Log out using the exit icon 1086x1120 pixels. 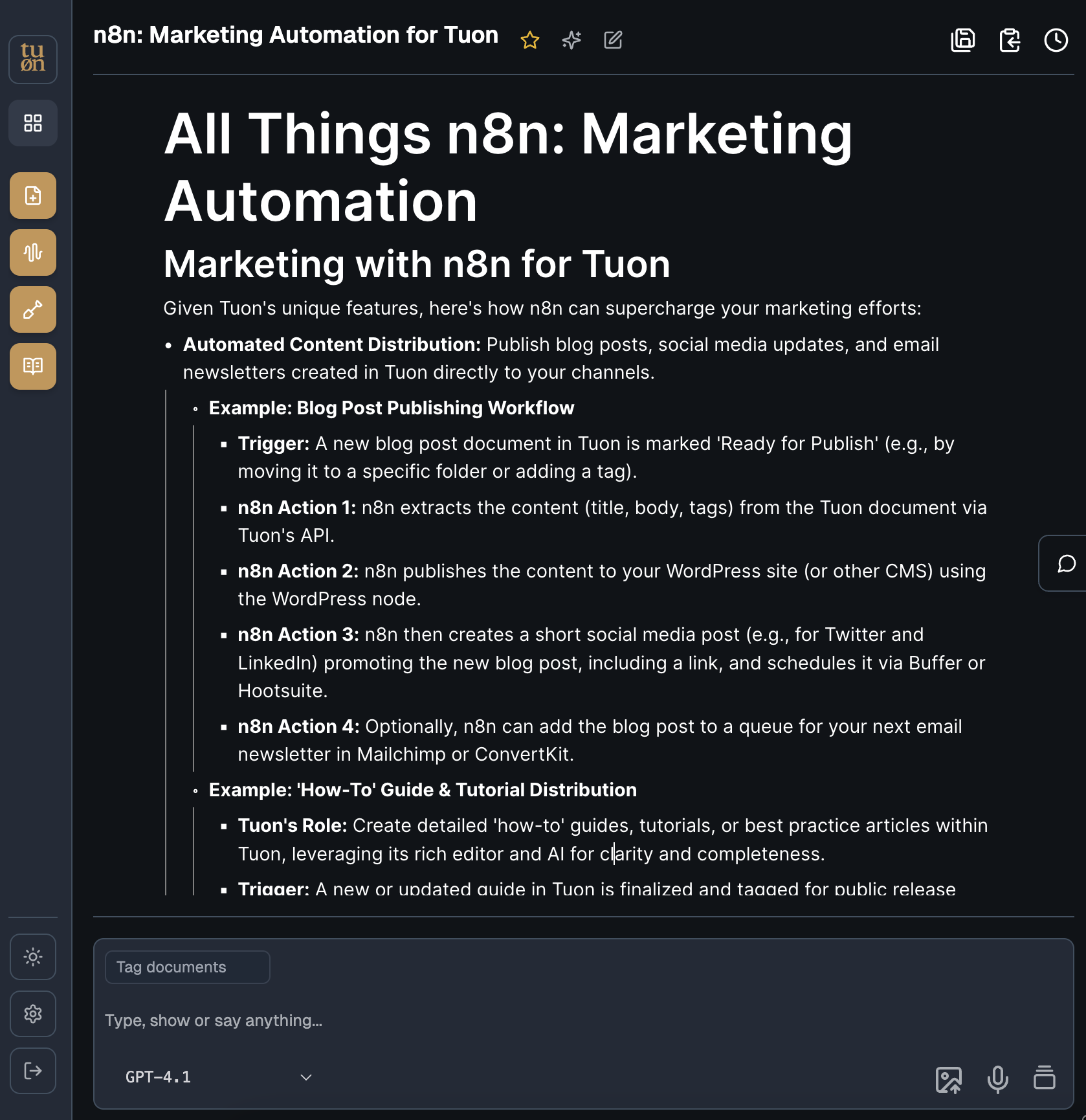click(33, 1071)
